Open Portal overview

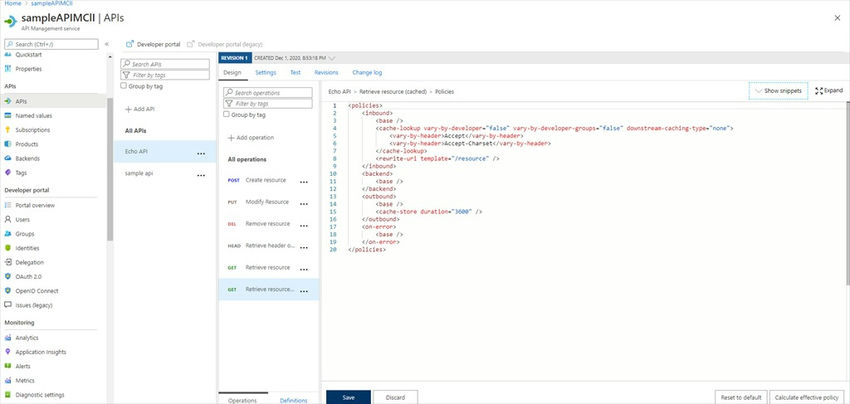click(35, 206)
